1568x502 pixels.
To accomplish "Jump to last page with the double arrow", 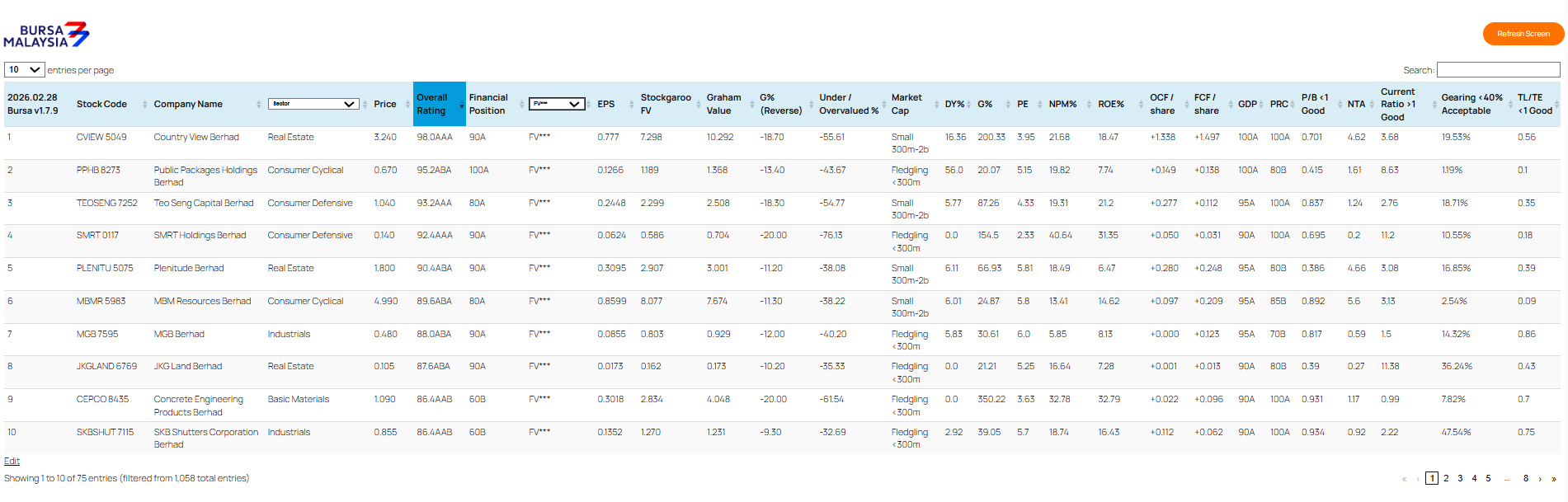I will click(1554, 479).
